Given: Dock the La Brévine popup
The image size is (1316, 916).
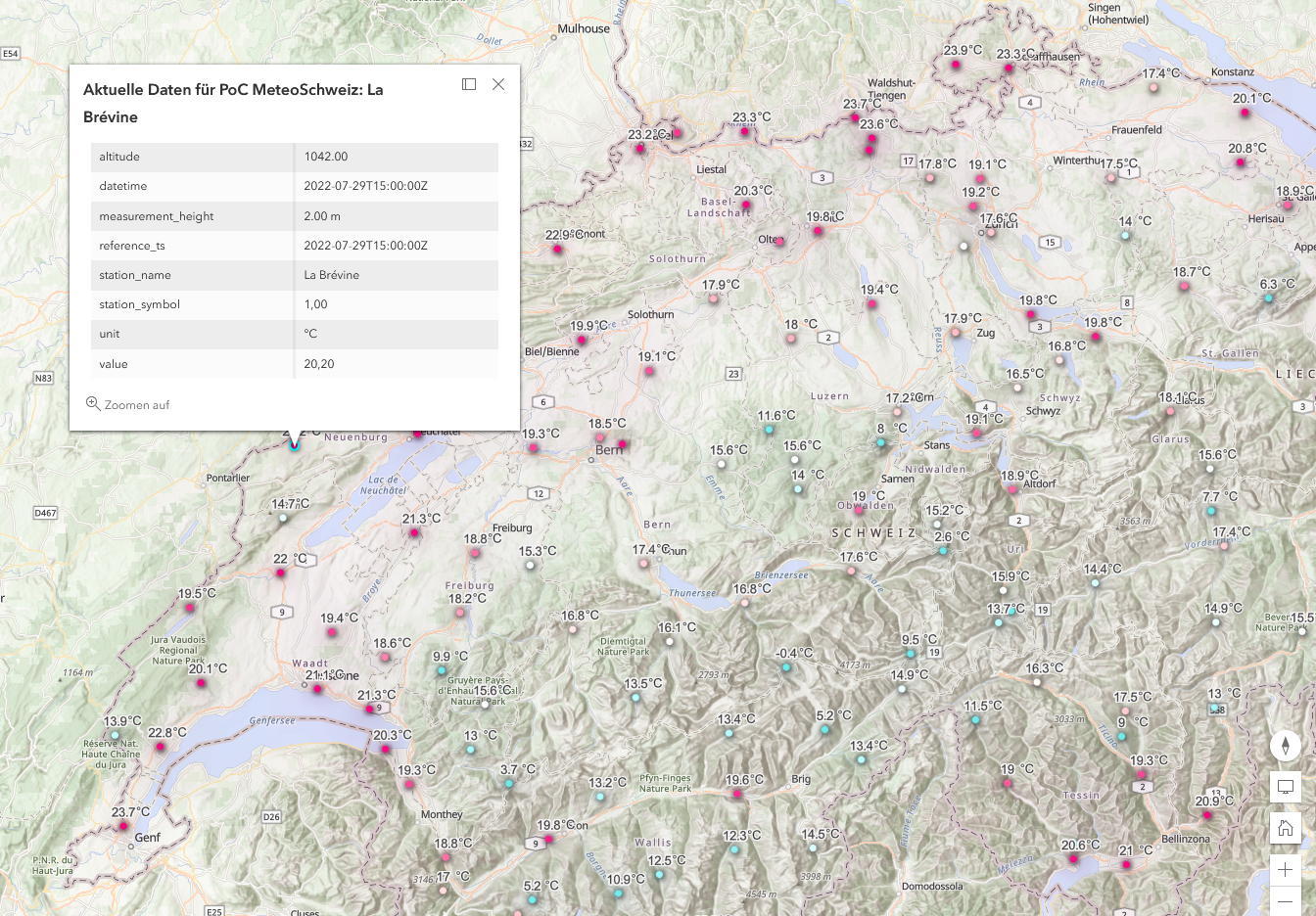Looking at the screenshot, I should 469,84.
